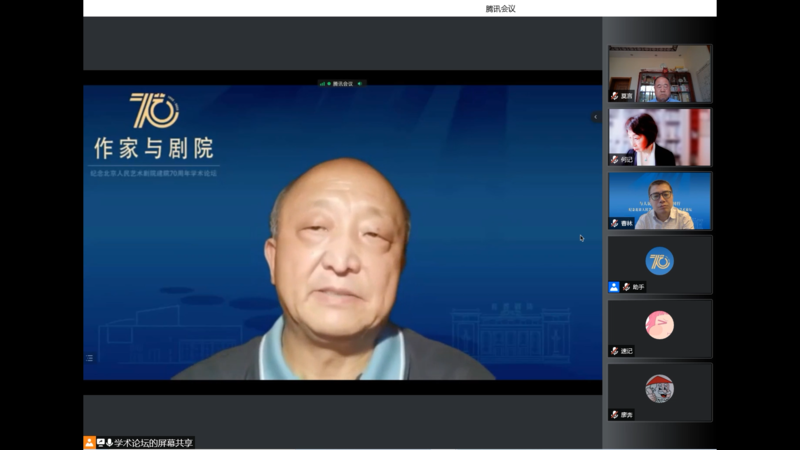Click the 腾讯会议 window title text
800x450 pixels.
500,8
